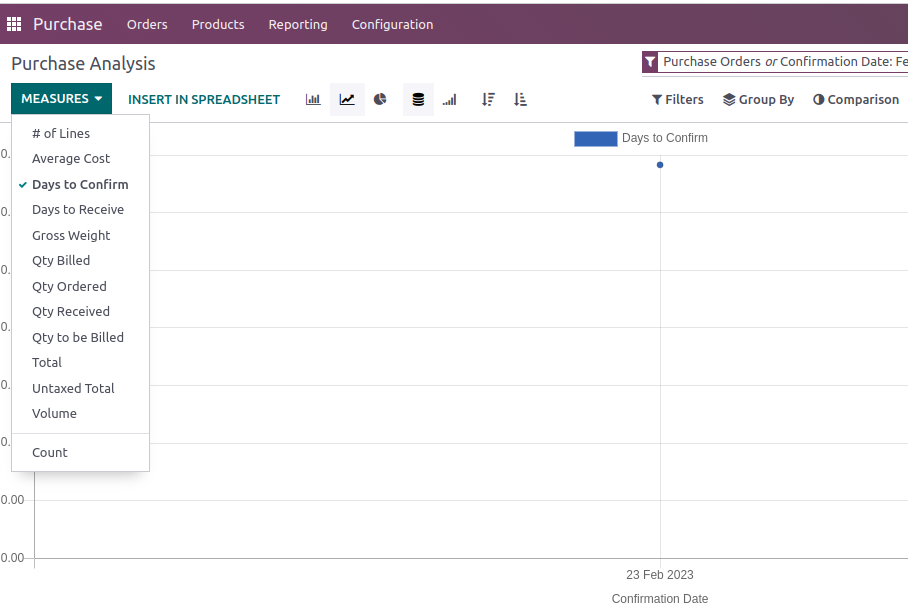The width and height of the screenshot is (908, 604).
Task: Sort chart in descending order
Action: tap(488, 100)
